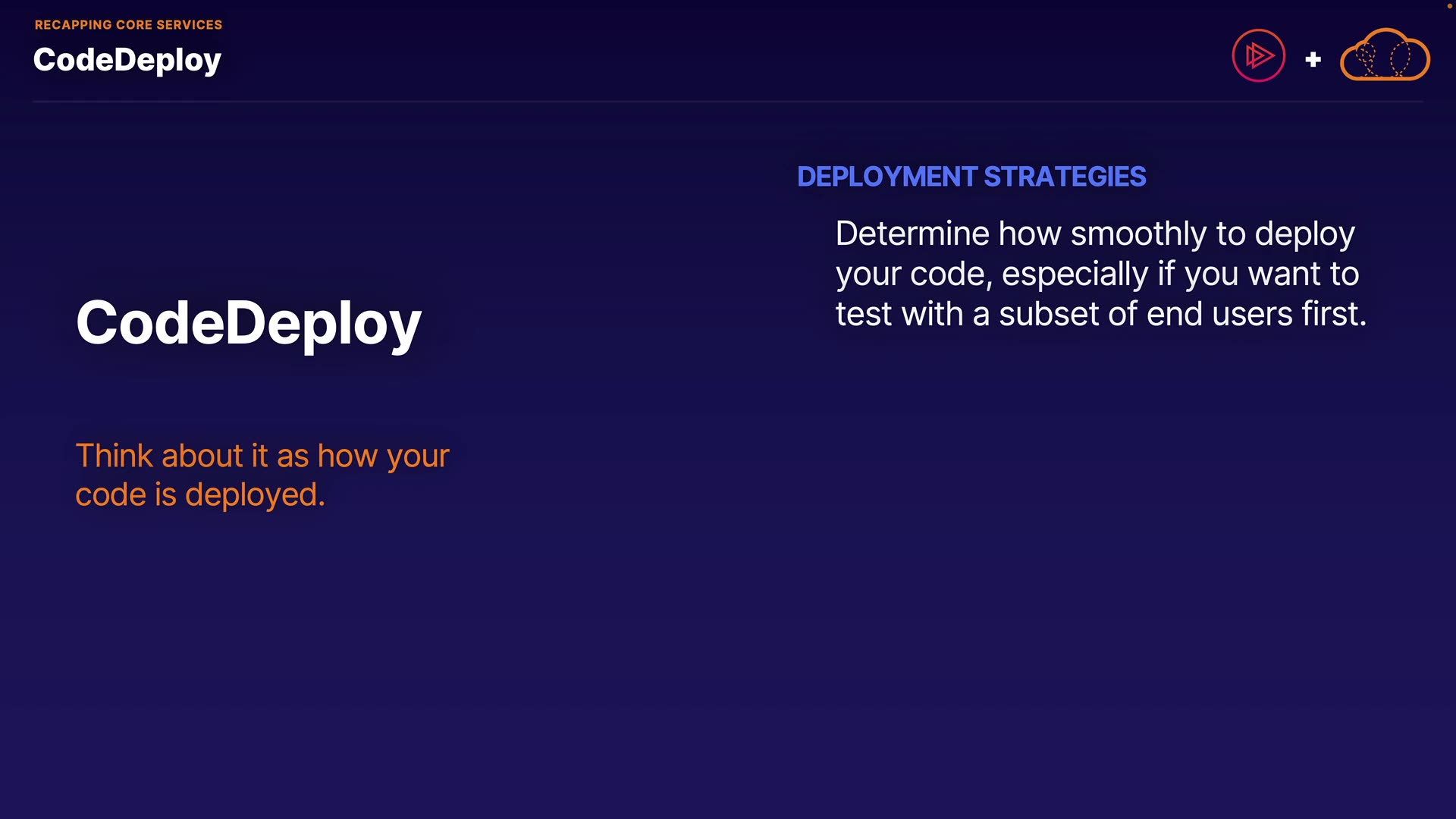Click the orange cloud logo icon
The width and height of the screenshot is (1456, 819).
(x=1385, y=56)
